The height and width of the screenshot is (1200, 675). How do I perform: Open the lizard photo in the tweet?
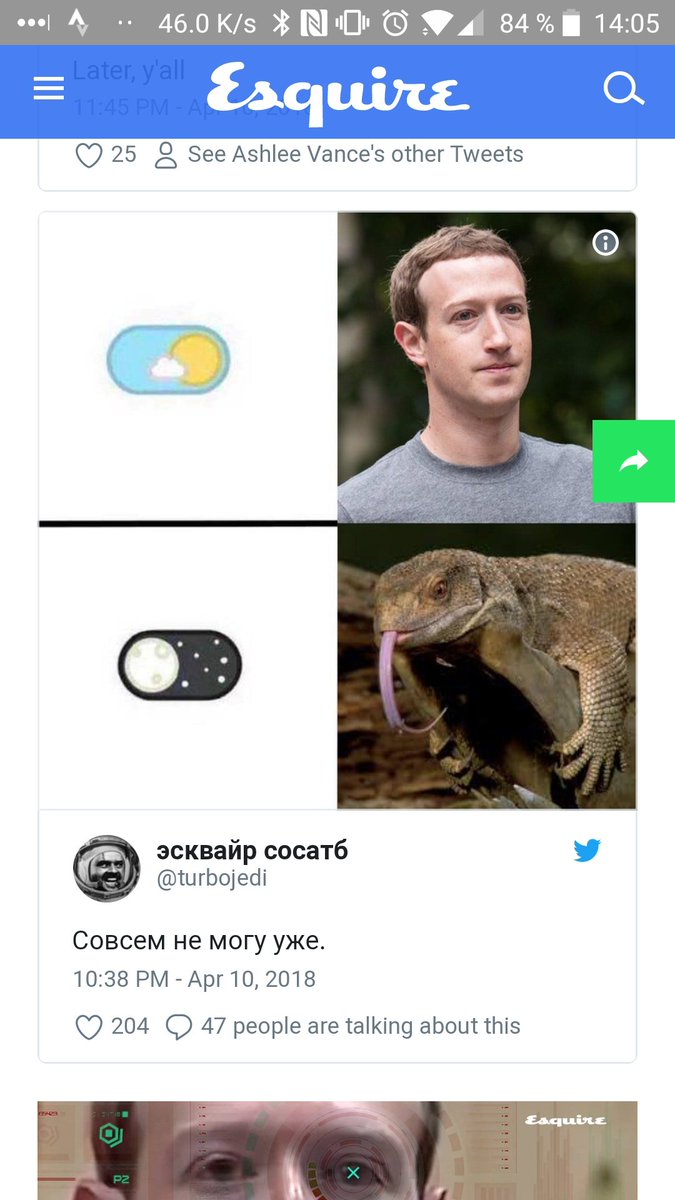tap(487, 666)
